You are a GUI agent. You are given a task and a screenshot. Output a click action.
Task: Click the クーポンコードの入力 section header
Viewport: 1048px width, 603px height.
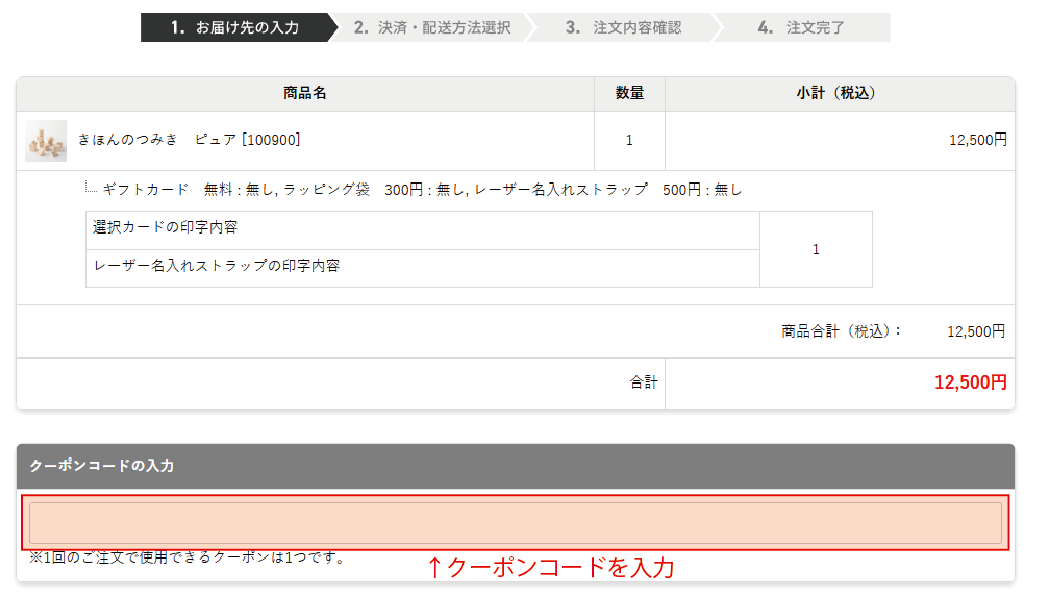(x=102, y=466)
